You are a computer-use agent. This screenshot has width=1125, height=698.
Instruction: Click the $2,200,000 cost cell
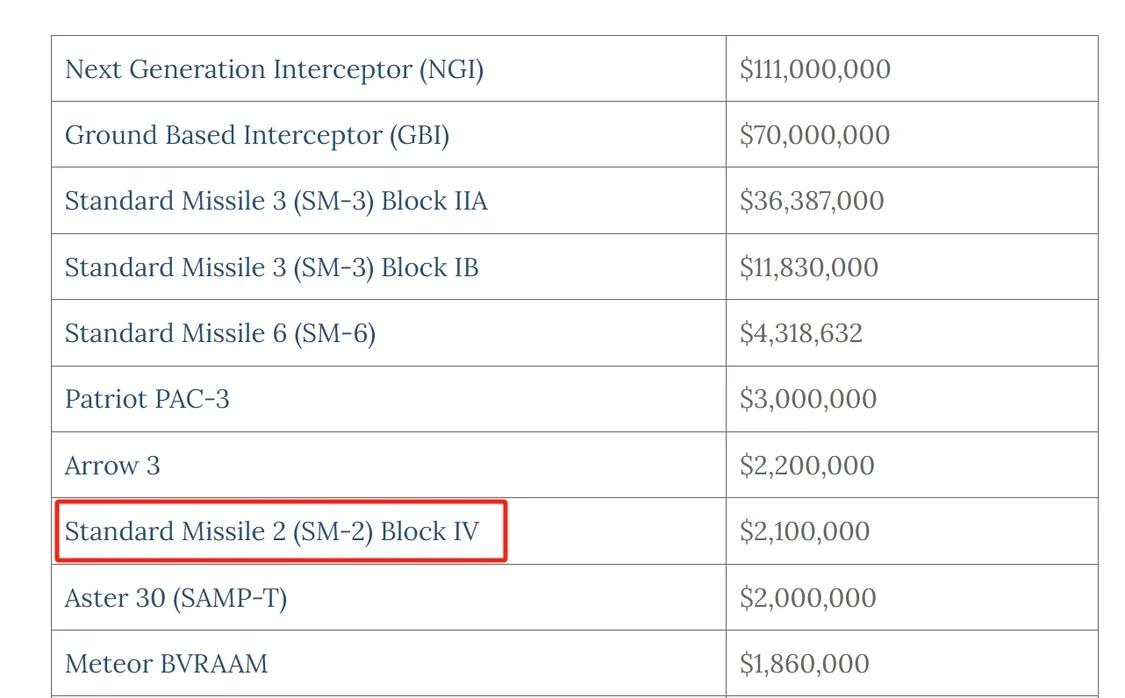pos(807,465)
